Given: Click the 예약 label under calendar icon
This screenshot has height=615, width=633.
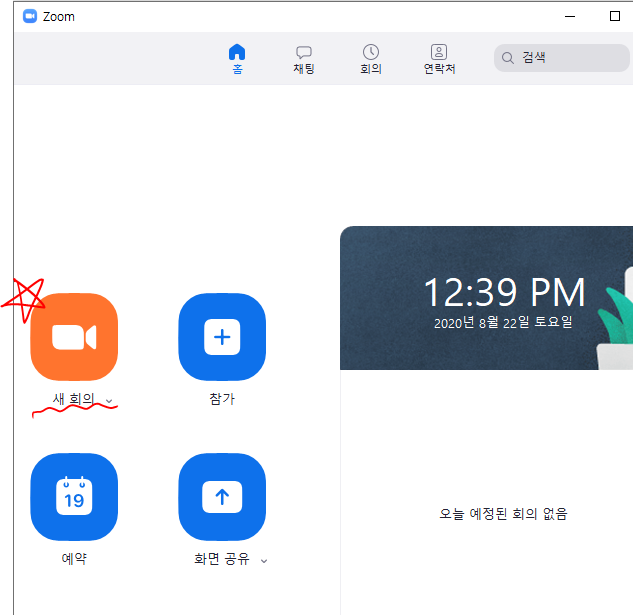Looking at the screenshot, I should click(74, 559).
